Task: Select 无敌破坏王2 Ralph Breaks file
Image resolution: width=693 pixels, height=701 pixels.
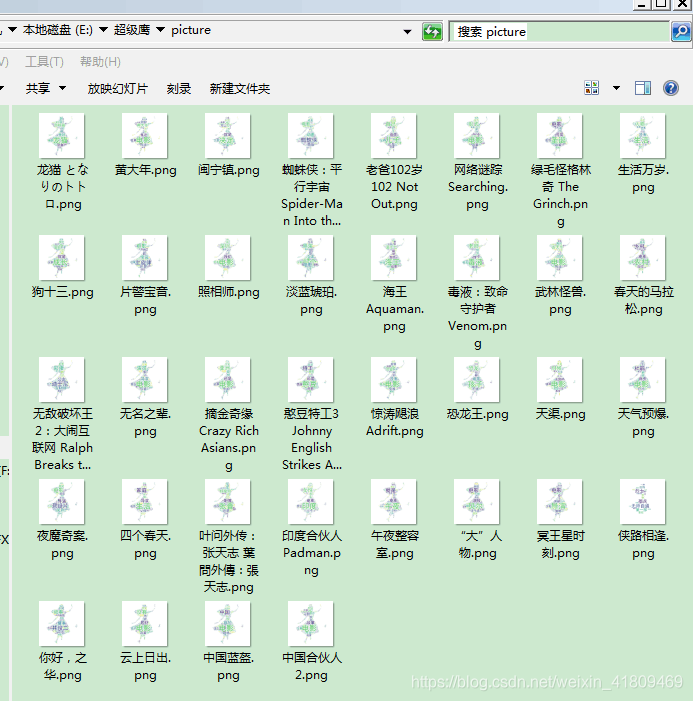Action: click(x=62, y=414)
